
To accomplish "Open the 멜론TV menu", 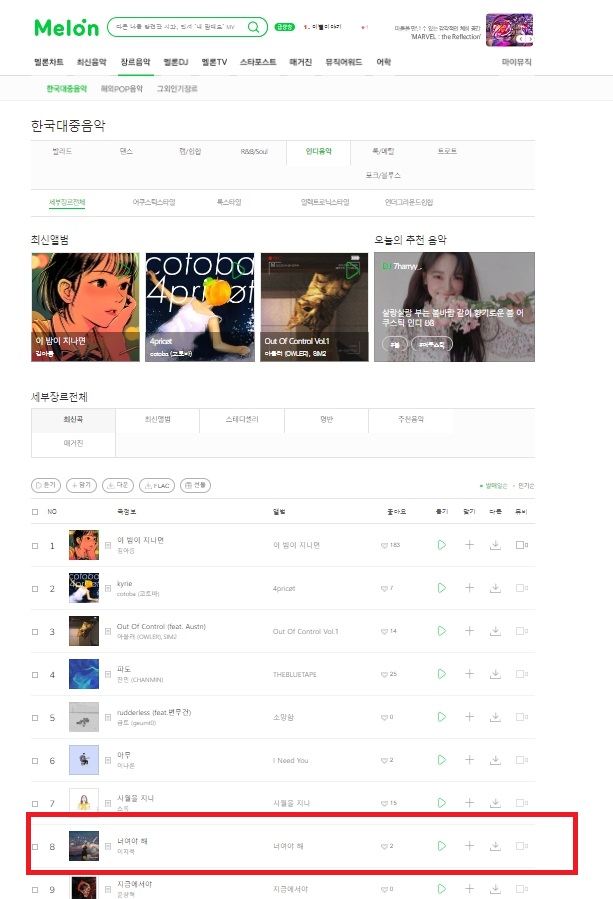I will click(x=214, y=62).
